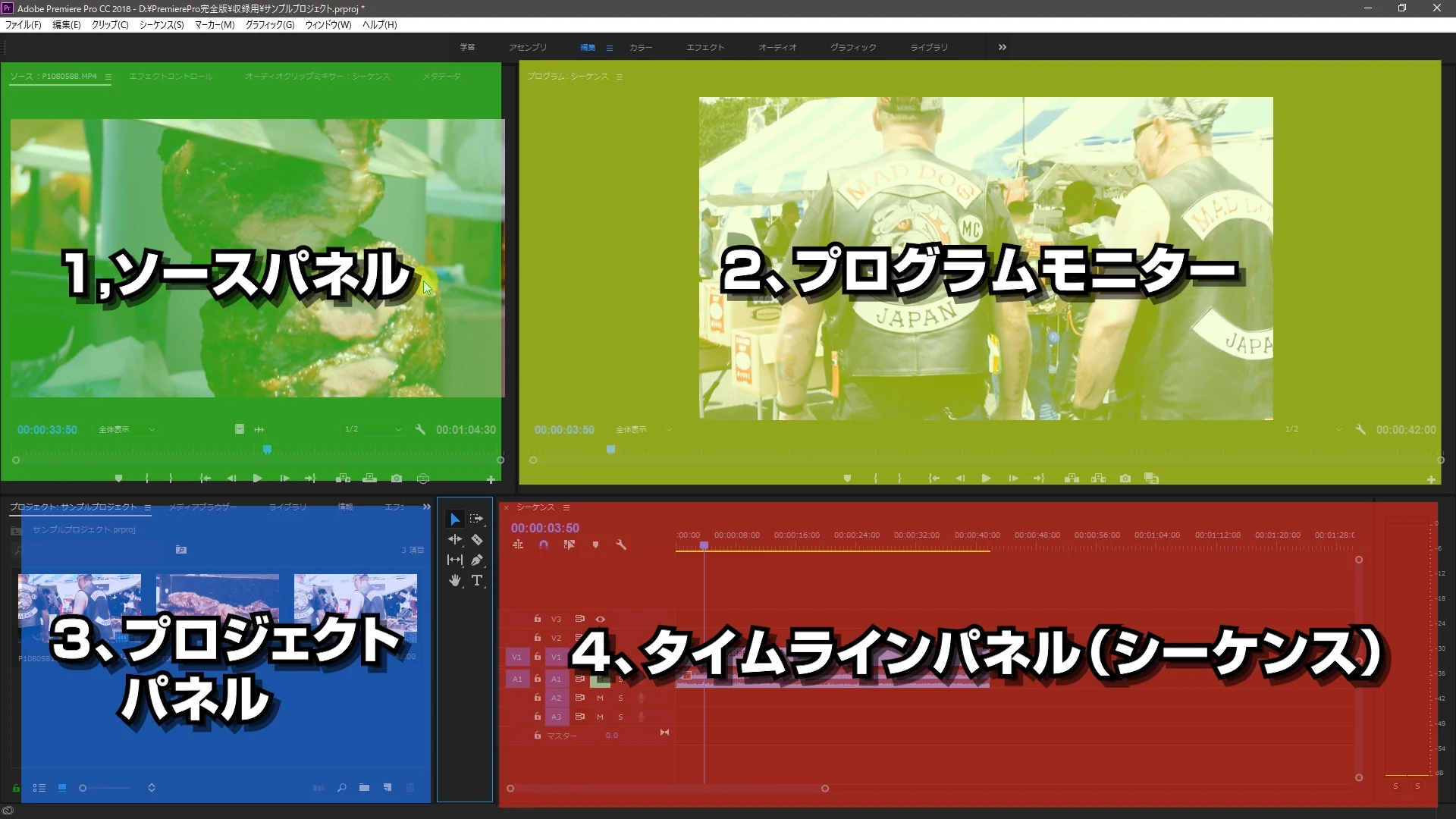Select the Pen tool

(478, 560)
